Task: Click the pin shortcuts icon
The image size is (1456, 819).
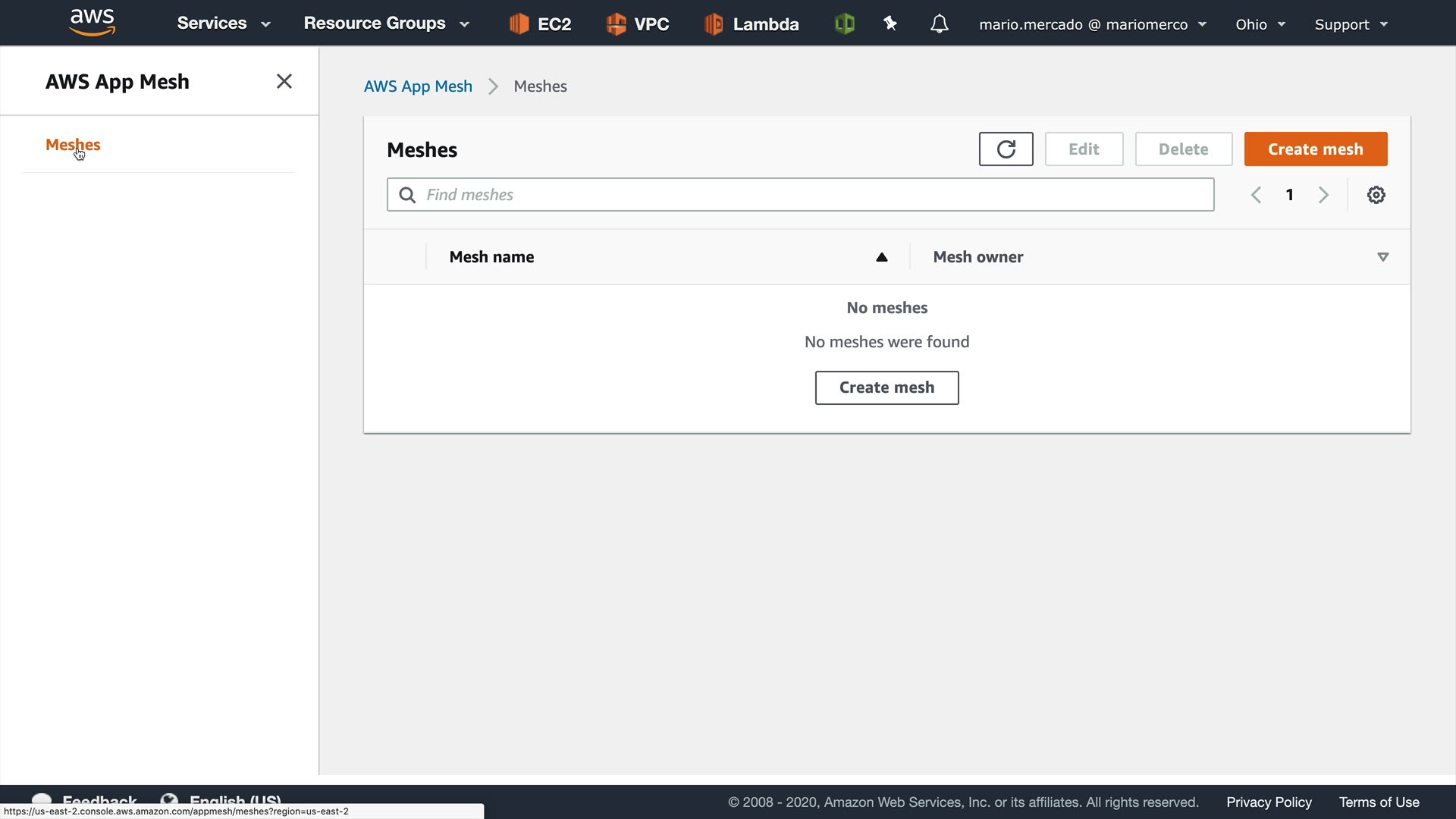Action: pyautogui.click(x=890, y=24)
